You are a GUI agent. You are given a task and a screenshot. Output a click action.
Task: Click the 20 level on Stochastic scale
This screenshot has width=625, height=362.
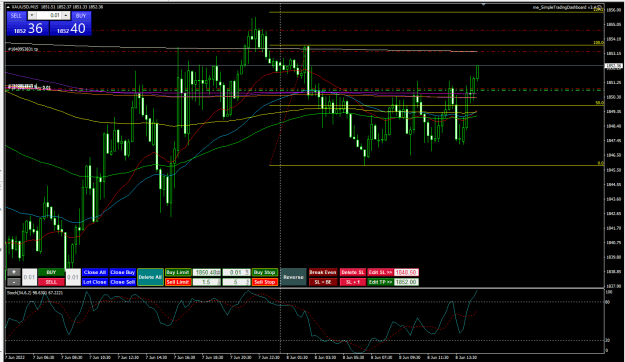[608, 340]
